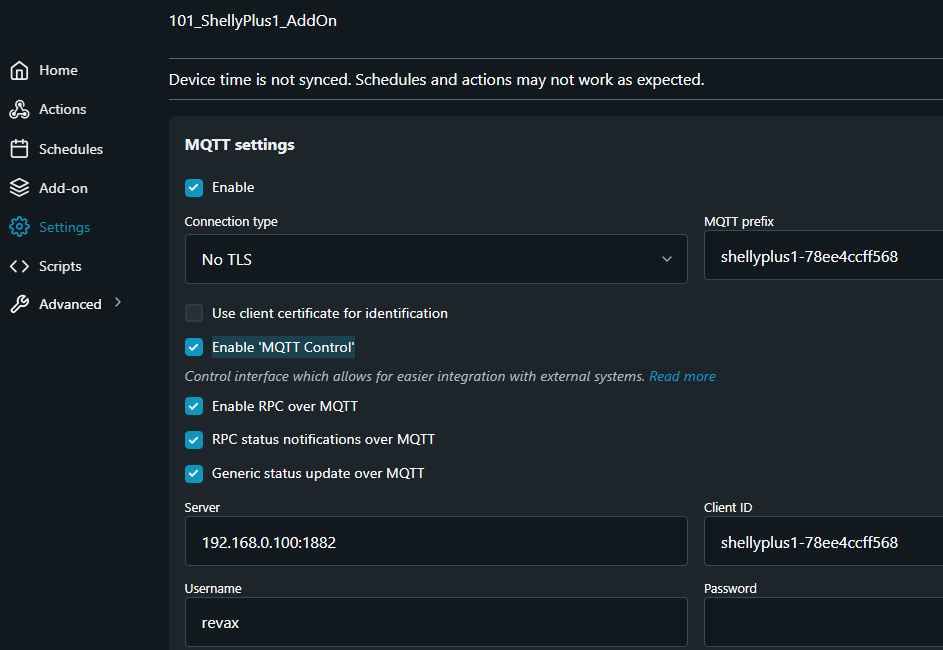Click the Schedules calendar icon
Image resolution: width=943 pixels, height=650 pixels.
(x=19, y=149)
